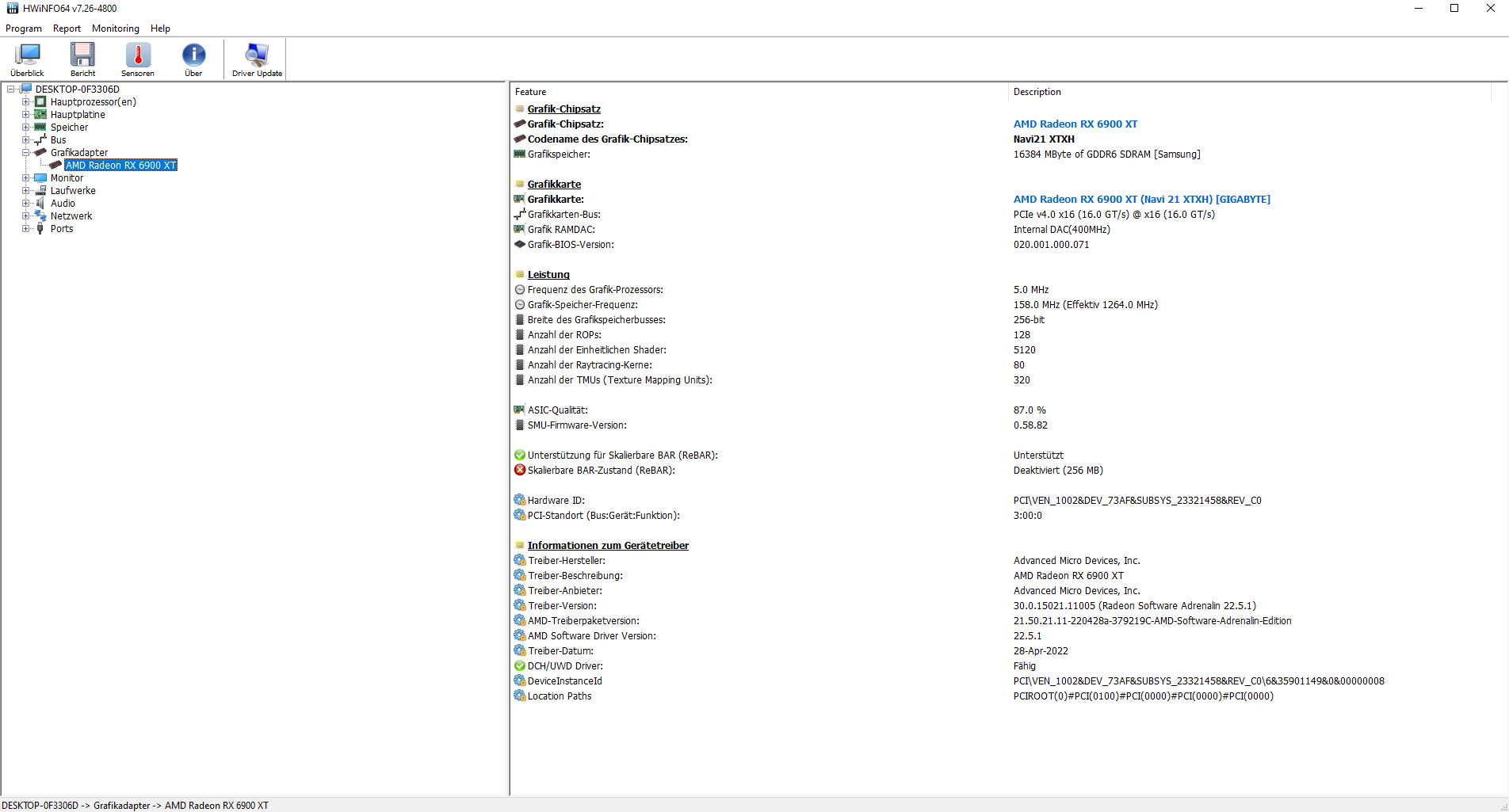Click the Laufwerke drives icon

click(40, 190)
